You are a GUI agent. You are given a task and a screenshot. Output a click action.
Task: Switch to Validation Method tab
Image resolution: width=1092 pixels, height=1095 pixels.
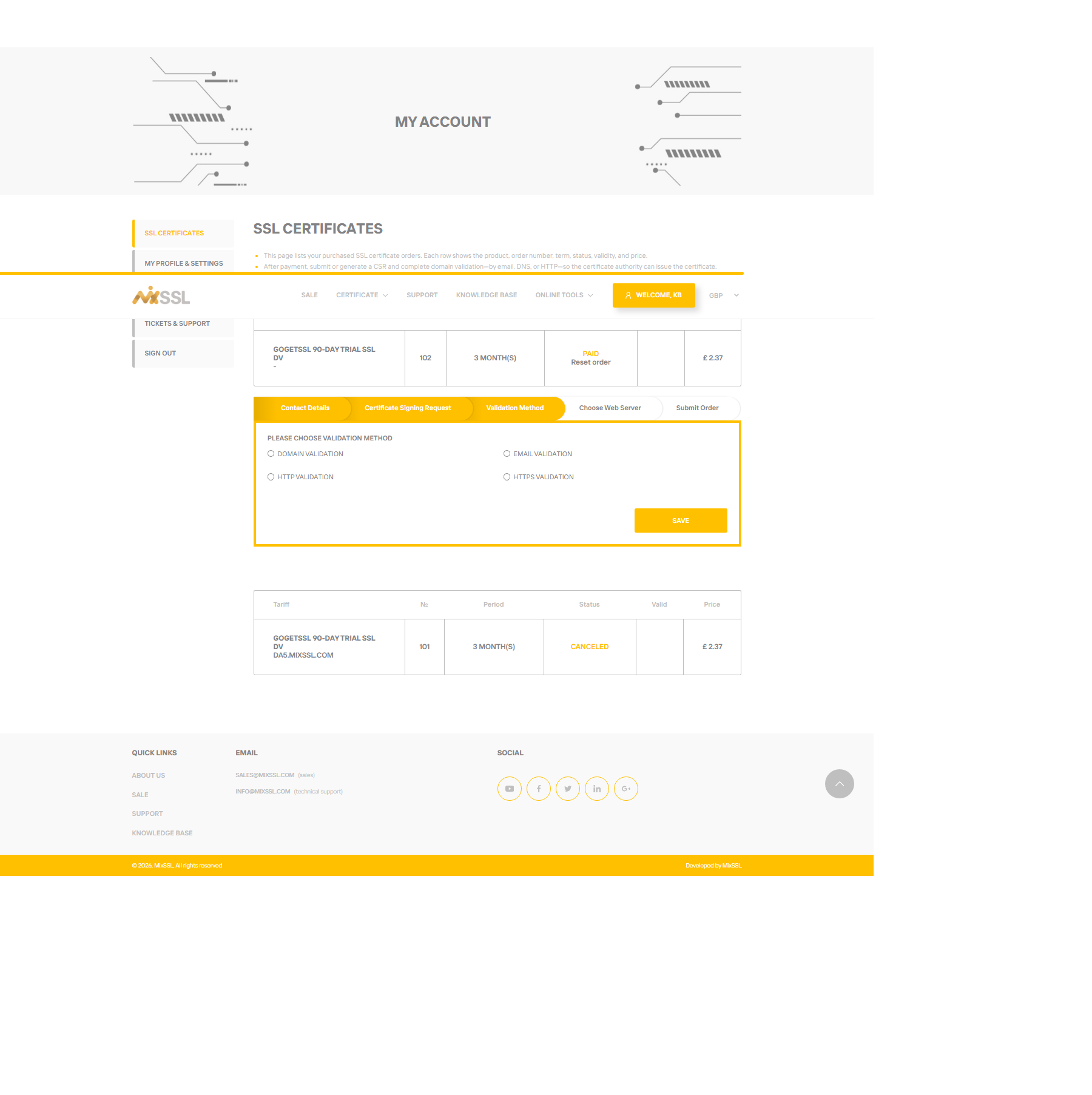click(x=515, y=408)
